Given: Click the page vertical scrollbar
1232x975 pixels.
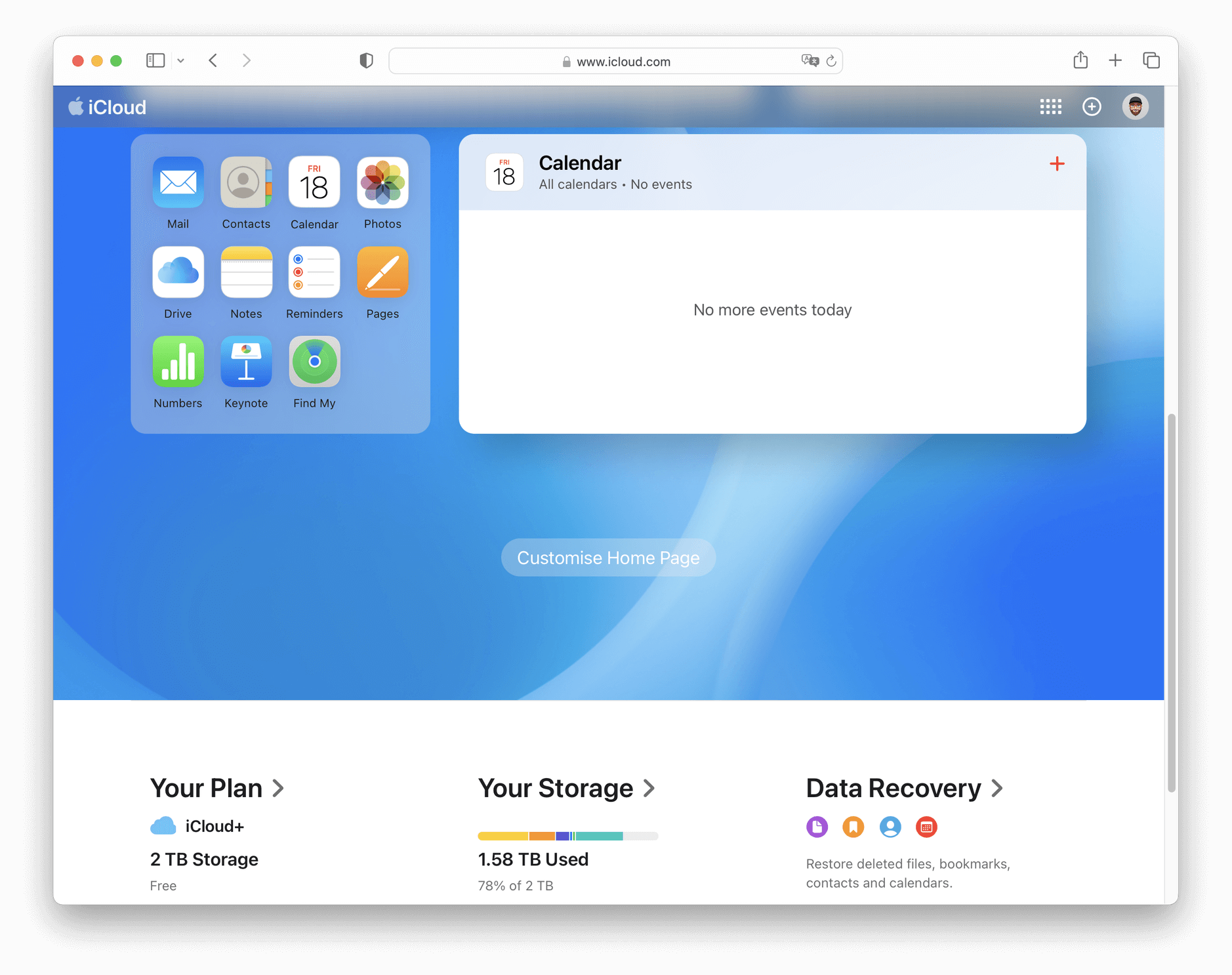Looking at the screenshot, I should point(1172,604).
